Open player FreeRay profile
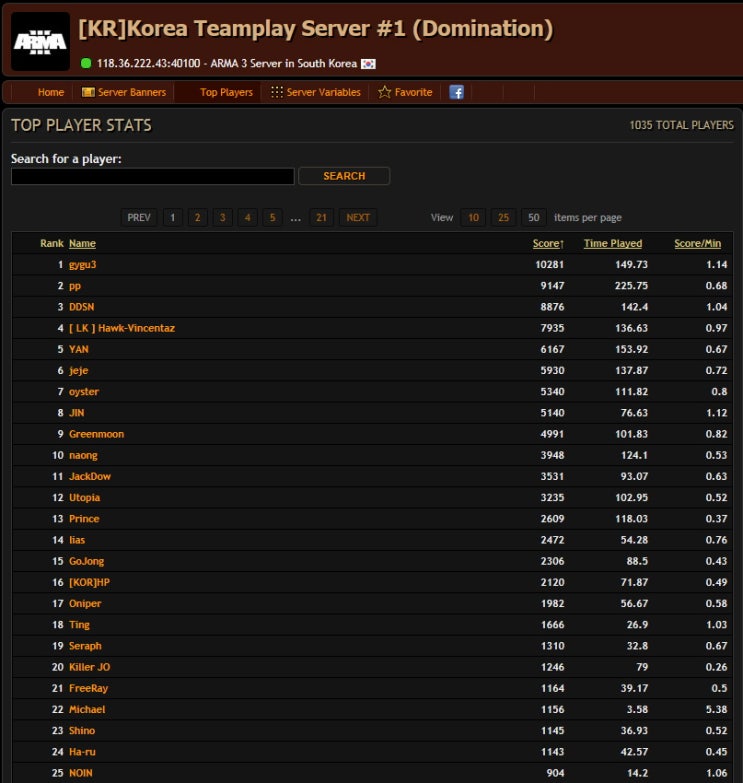 88,688
